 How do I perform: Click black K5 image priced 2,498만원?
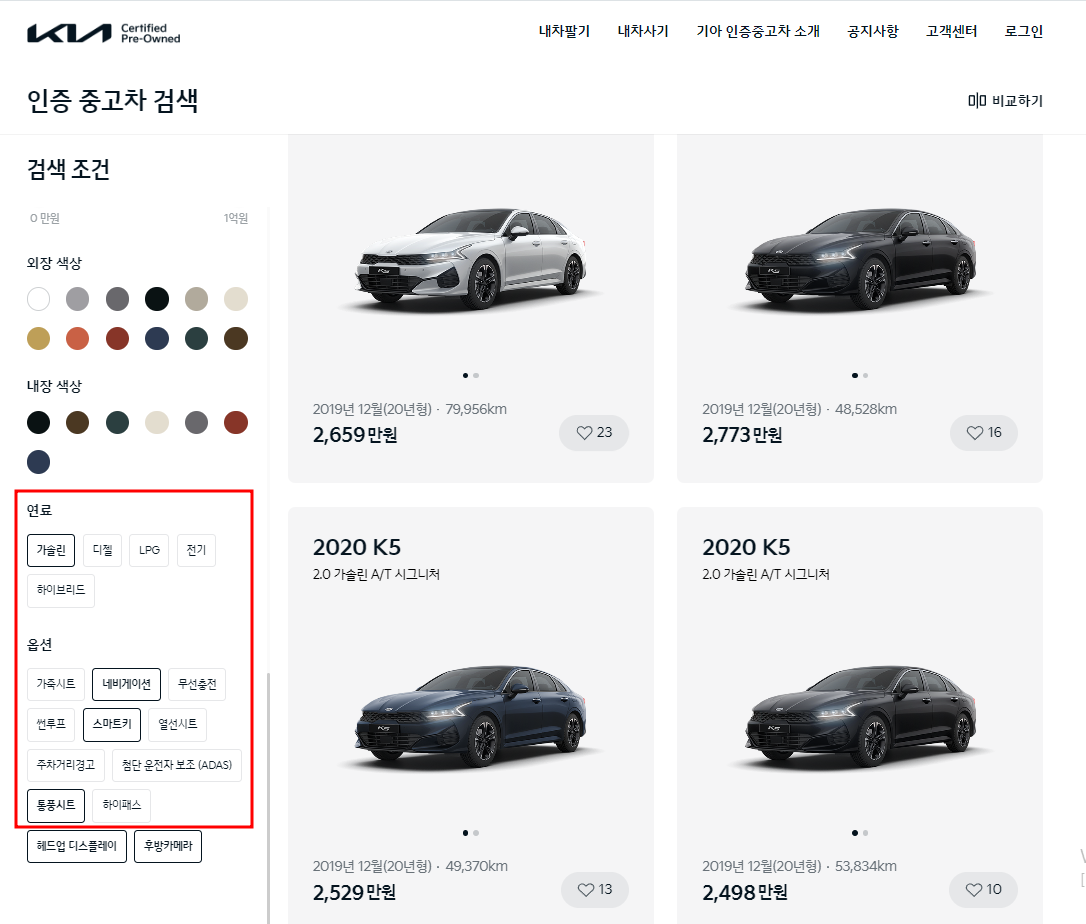click(x=860, y=716)
